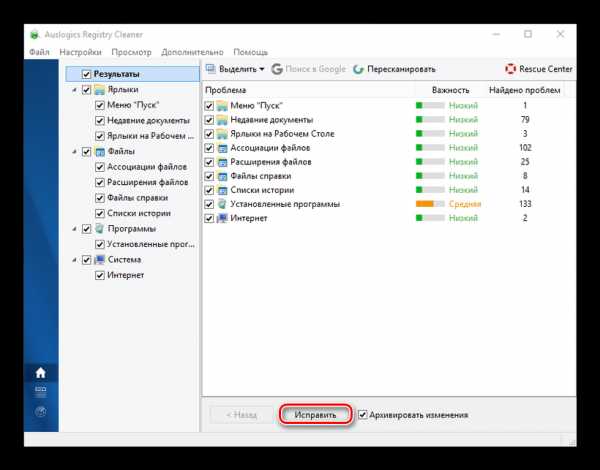Sort by the Найдено проблем column header
The width and height of the screenshot is (600, 470).
click(525, 90)
